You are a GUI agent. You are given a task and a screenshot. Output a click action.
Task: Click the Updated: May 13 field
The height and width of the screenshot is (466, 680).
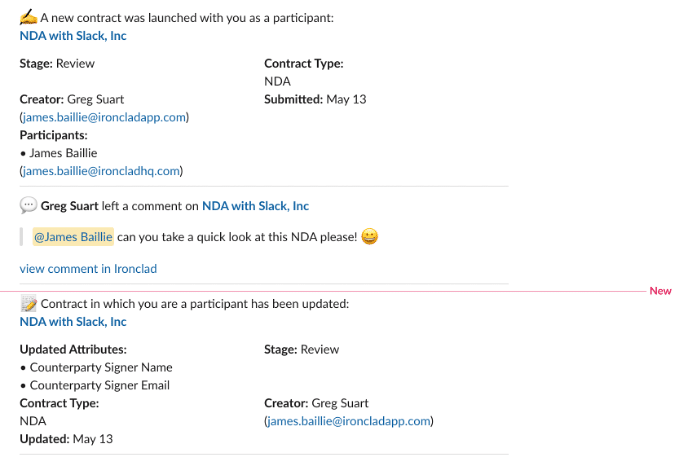66,439
